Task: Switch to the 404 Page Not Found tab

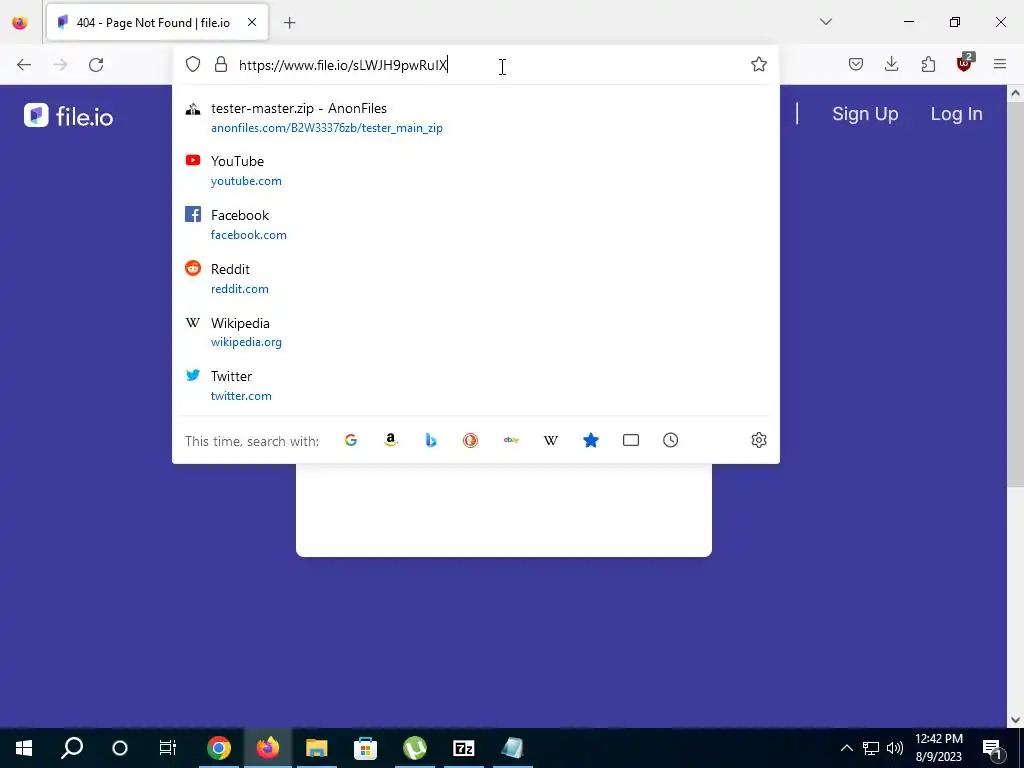Action: (157, 23)
